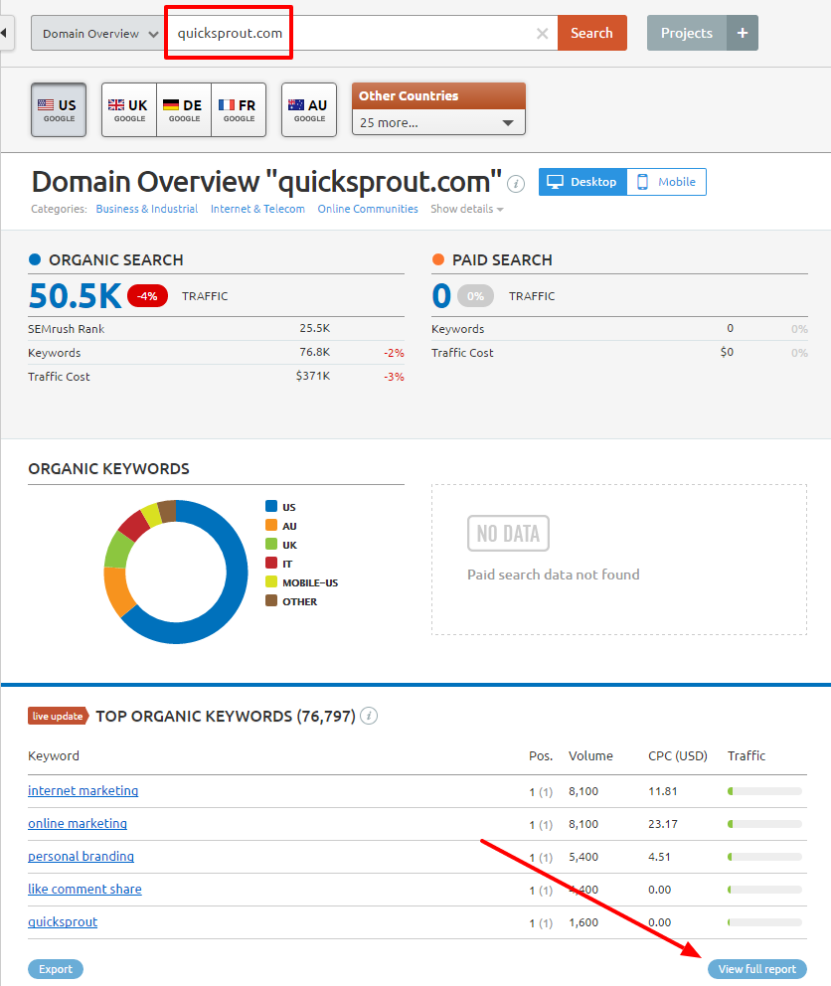Click the Export button

click(x=55, y=969)
